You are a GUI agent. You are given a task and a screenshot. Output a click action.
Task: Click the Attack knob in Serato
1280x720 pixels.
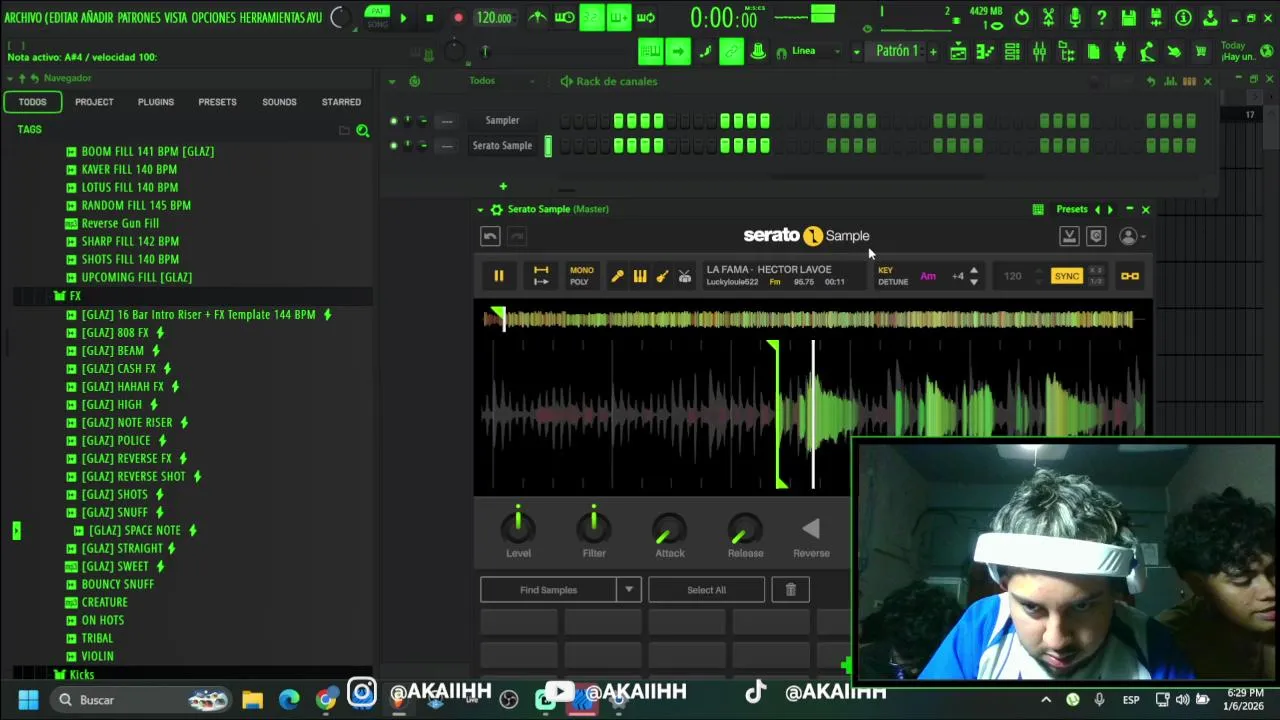click(670, 530)
